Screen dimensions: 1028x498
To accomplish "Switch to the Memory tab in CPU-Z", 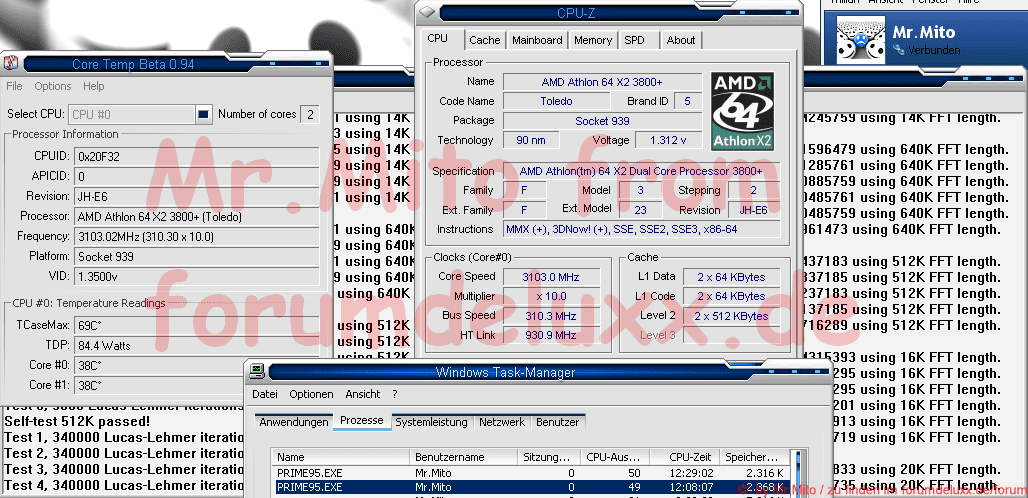I will point(593,40).
